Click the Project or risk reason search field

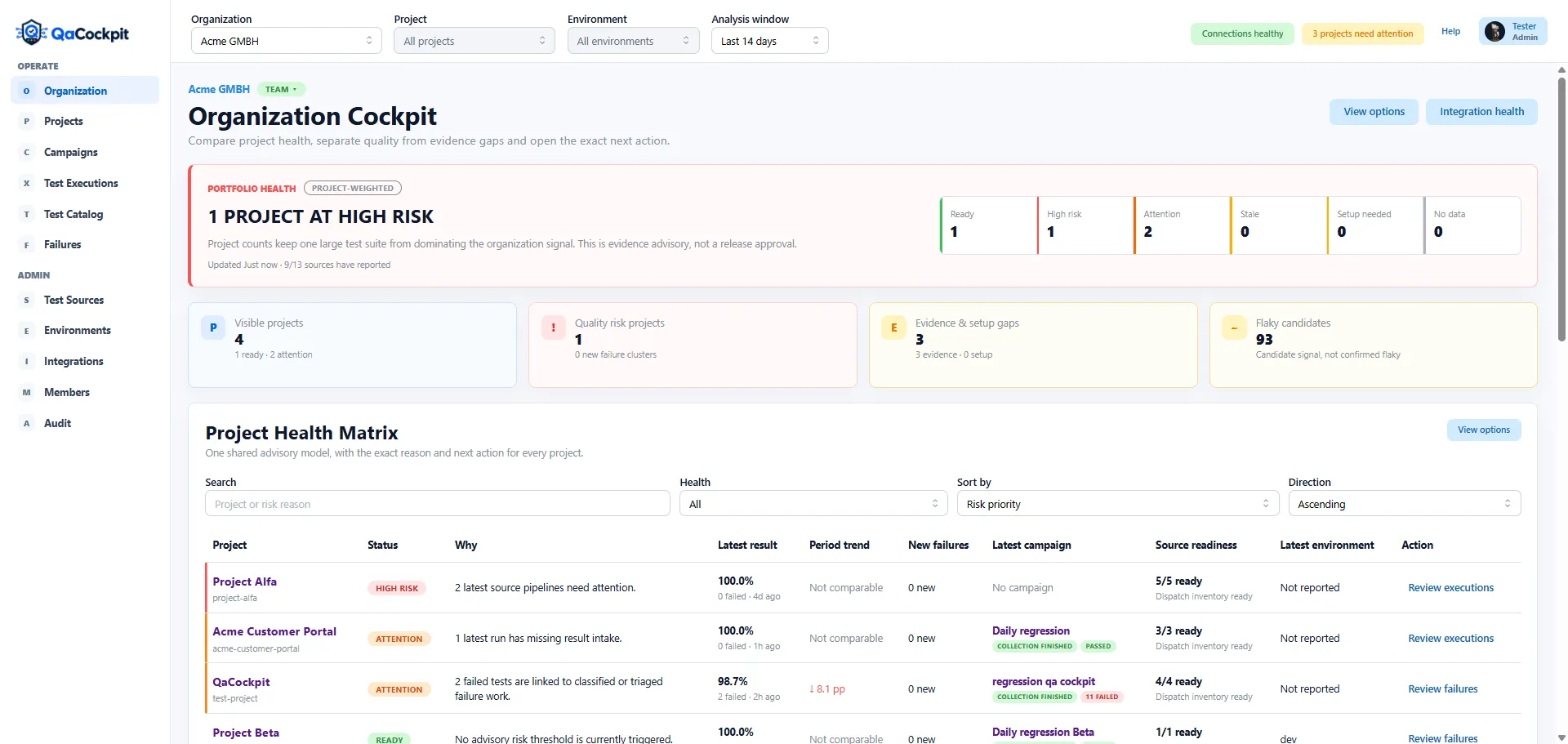(438, 504)
